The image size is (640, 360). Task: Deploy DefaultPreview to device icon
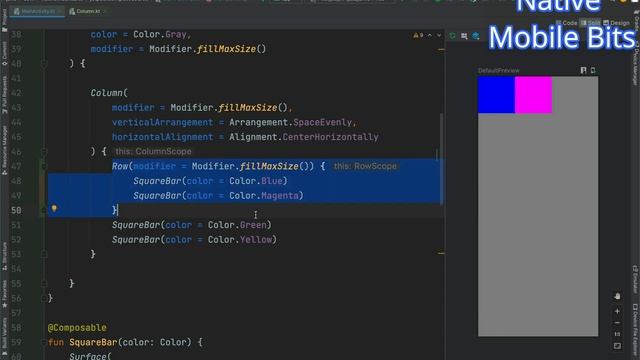(x=593, y=70)
